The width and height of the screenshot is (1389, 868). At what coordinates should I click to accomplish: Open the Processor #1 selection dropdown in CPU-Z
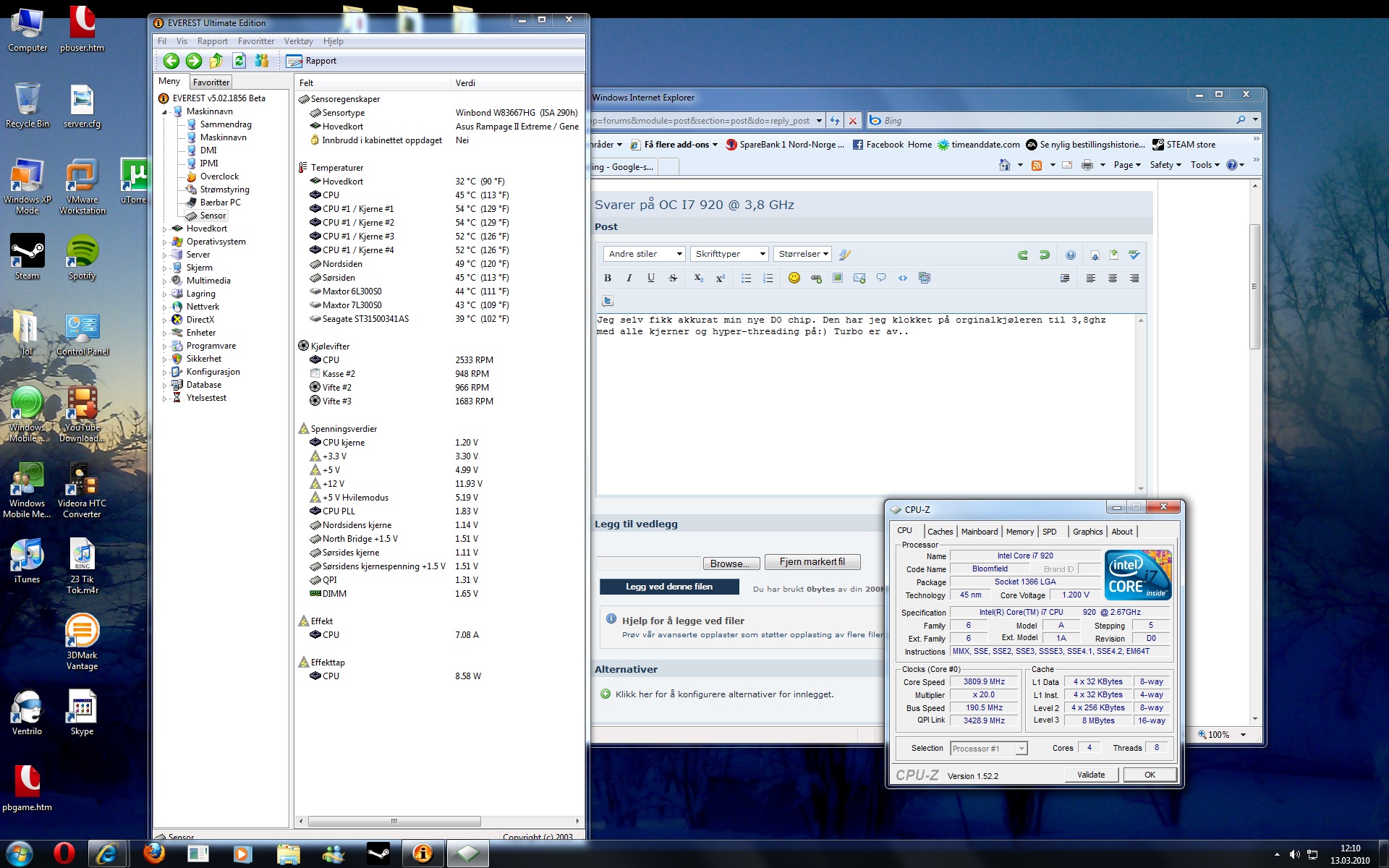click(x=989, y=749)
